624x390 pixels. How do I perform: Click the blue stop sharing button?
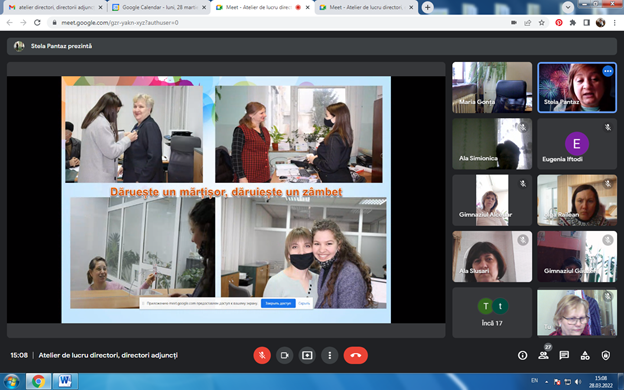coord(278,303)
